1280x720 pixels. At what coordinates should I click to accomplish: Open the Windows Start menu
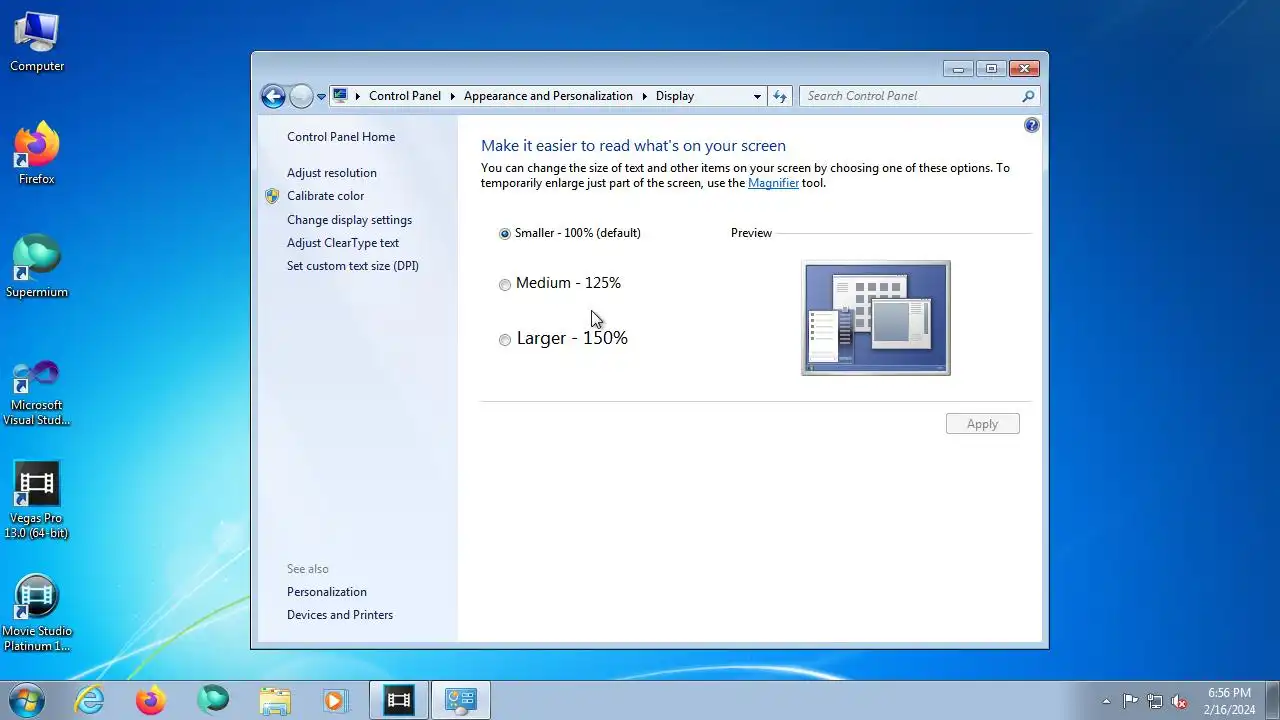pos(27,700)
